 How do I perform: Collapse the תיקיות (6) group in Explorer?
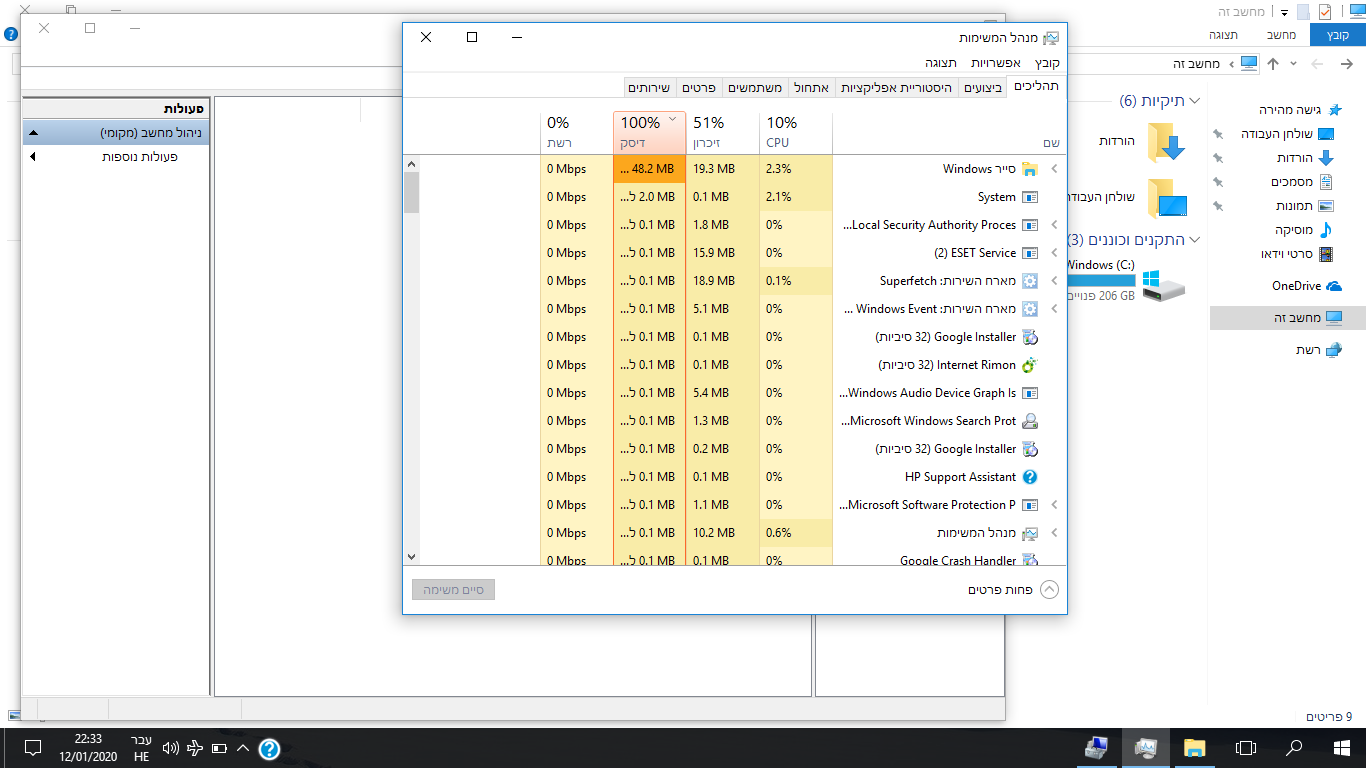click(1194, 101)
